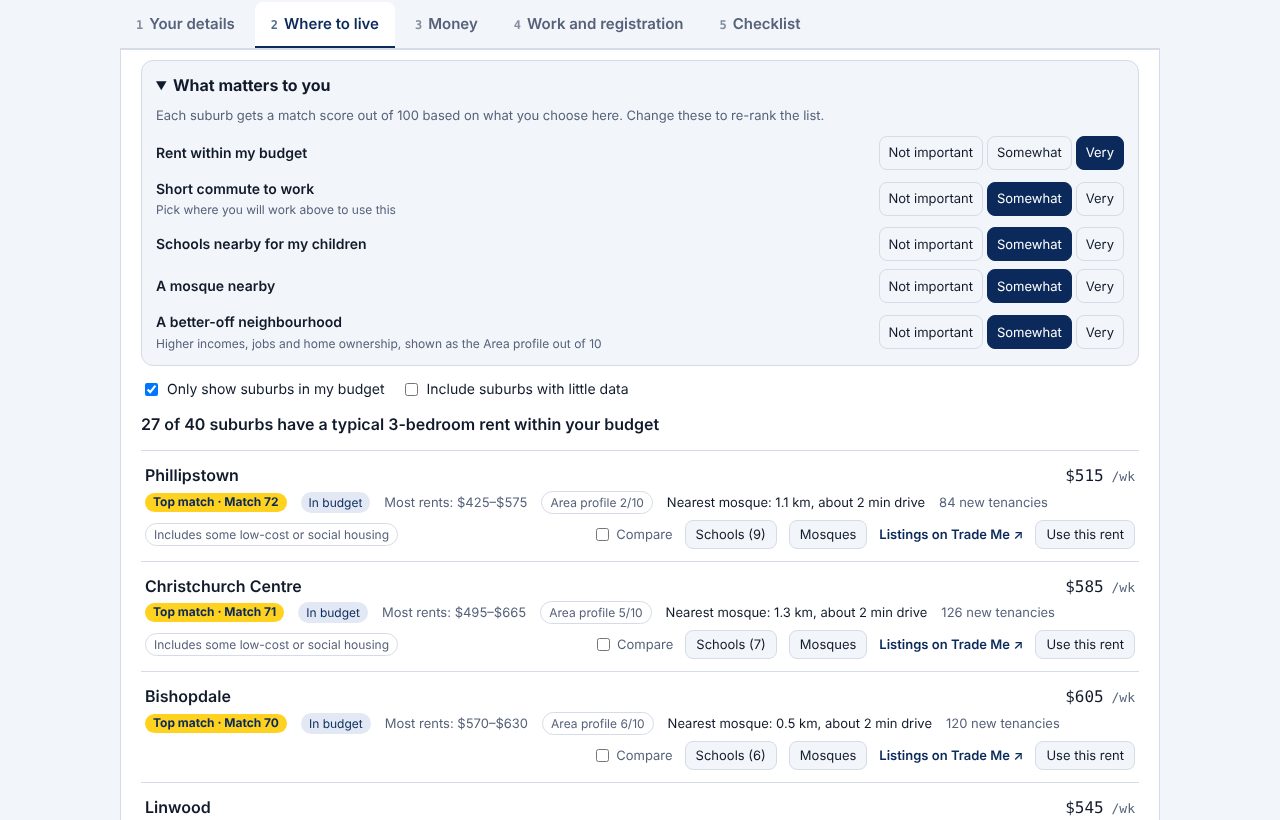Open the Checklist tab

tap(760, 24)
